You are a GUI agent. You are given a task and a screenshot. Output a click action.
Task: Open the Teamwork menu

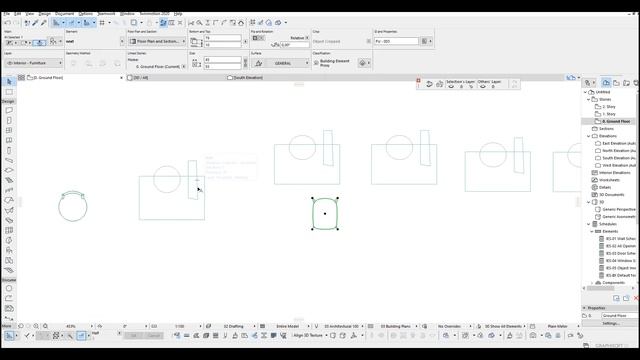[107, 14]
